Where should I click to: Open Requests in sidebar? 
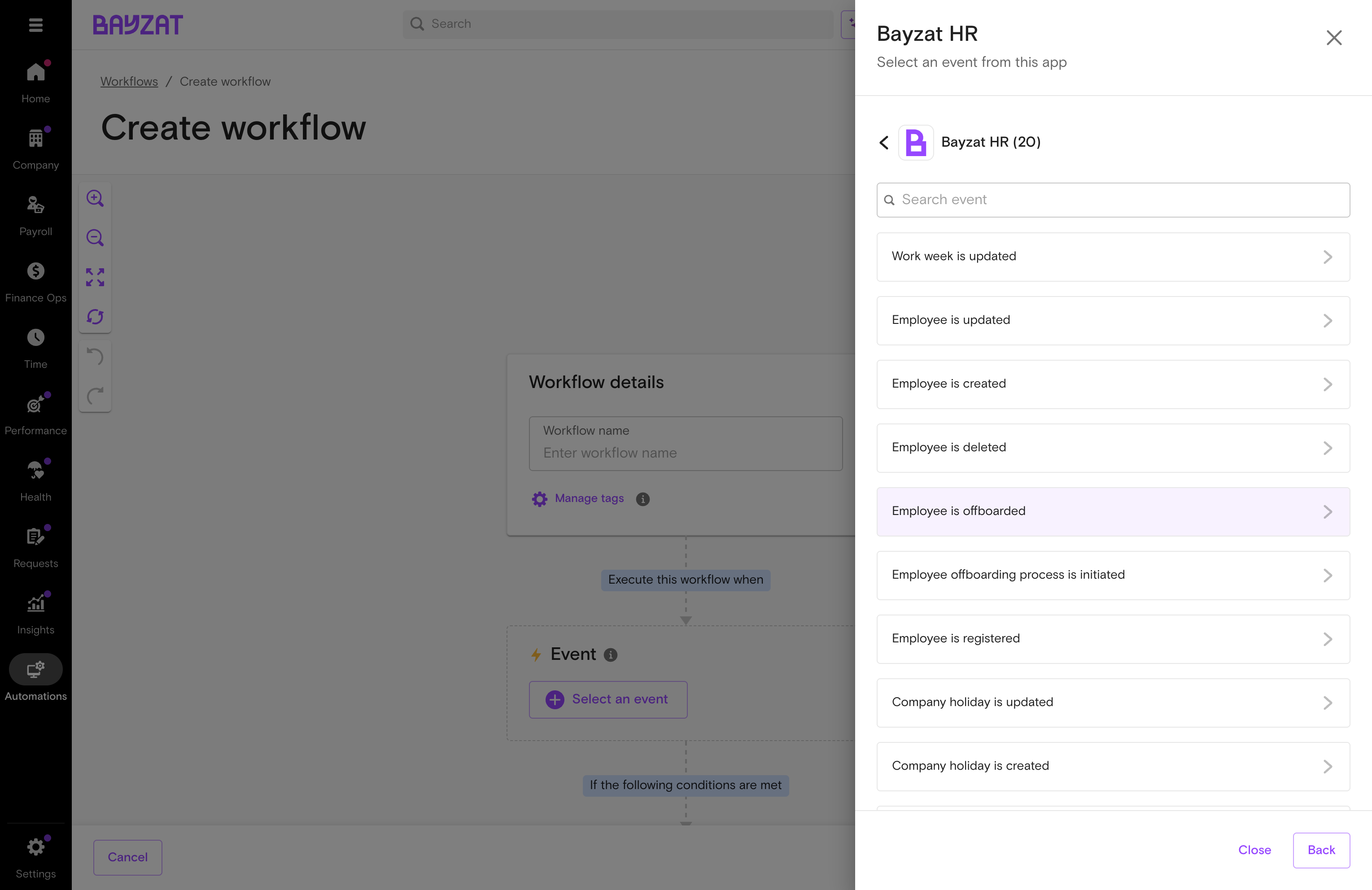pyautogui.click(x=36, y=546)
